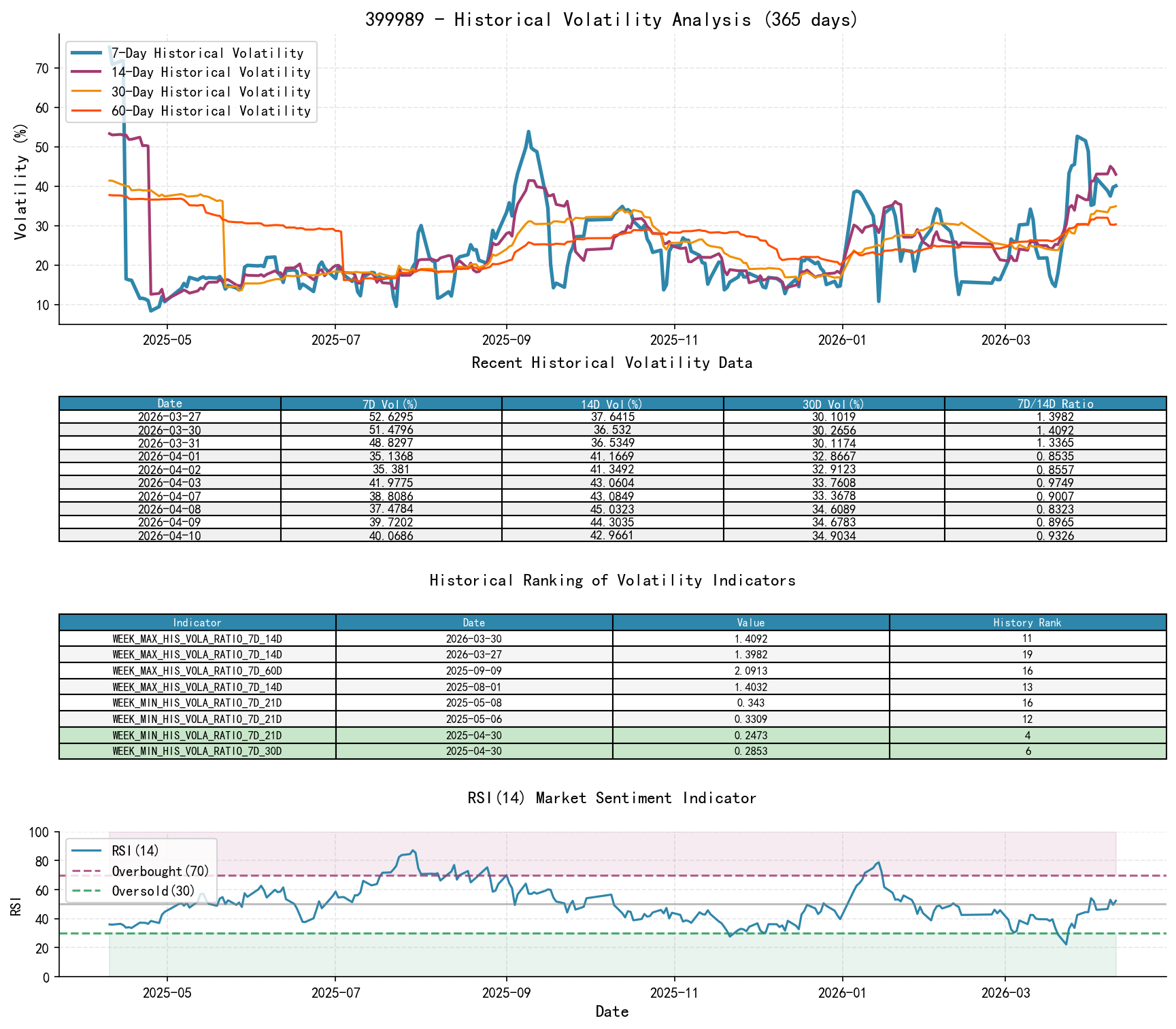Viewport: 1176px width, 1029px height.
Task: Click the '7D/14D Ratio' column header
Action: coord(1056,403)
